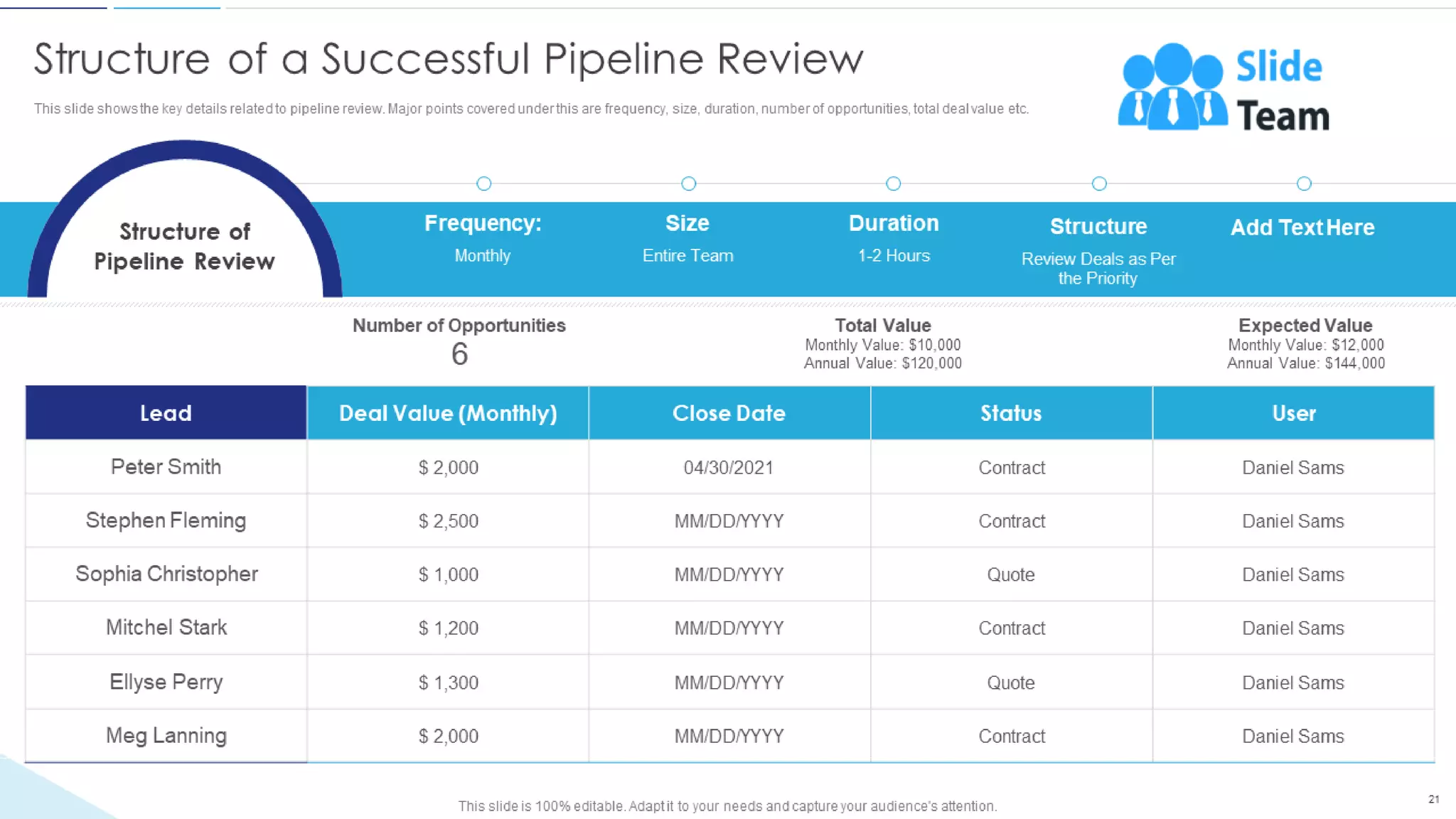Click Peter Smith's '$ 2,000' deal value

[448, 467]
